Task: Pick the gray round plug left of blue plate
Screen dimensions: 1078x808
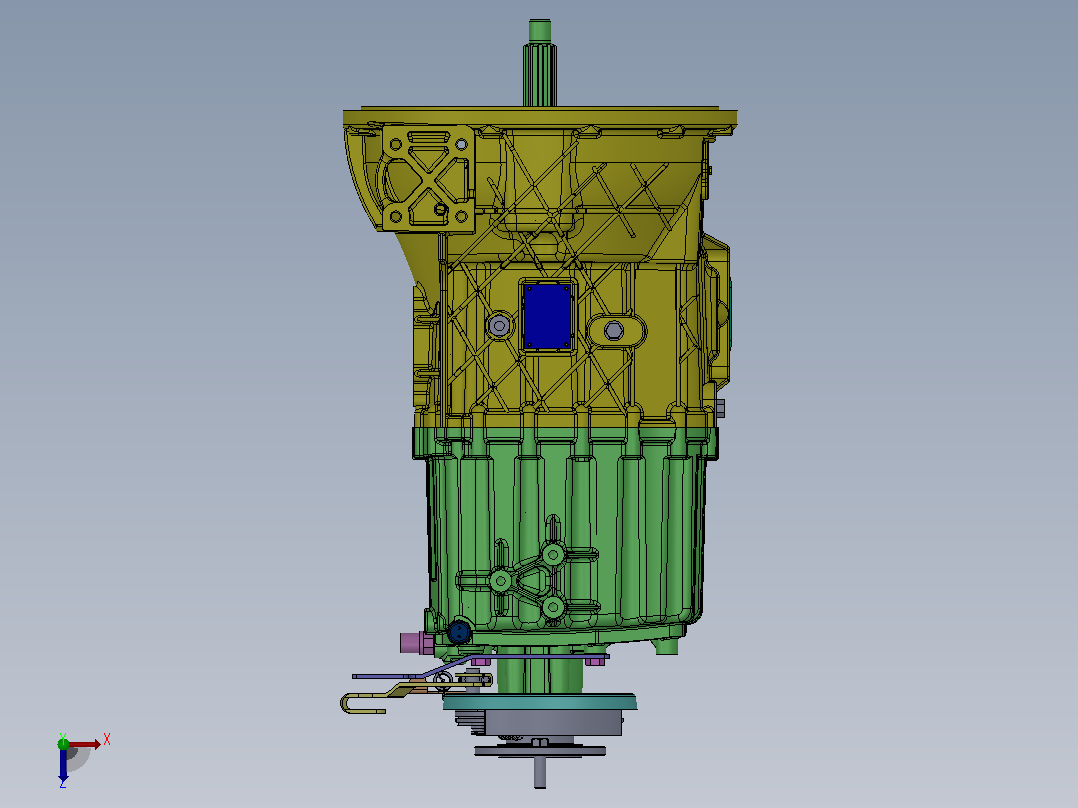Action: [x=498, y=325]
